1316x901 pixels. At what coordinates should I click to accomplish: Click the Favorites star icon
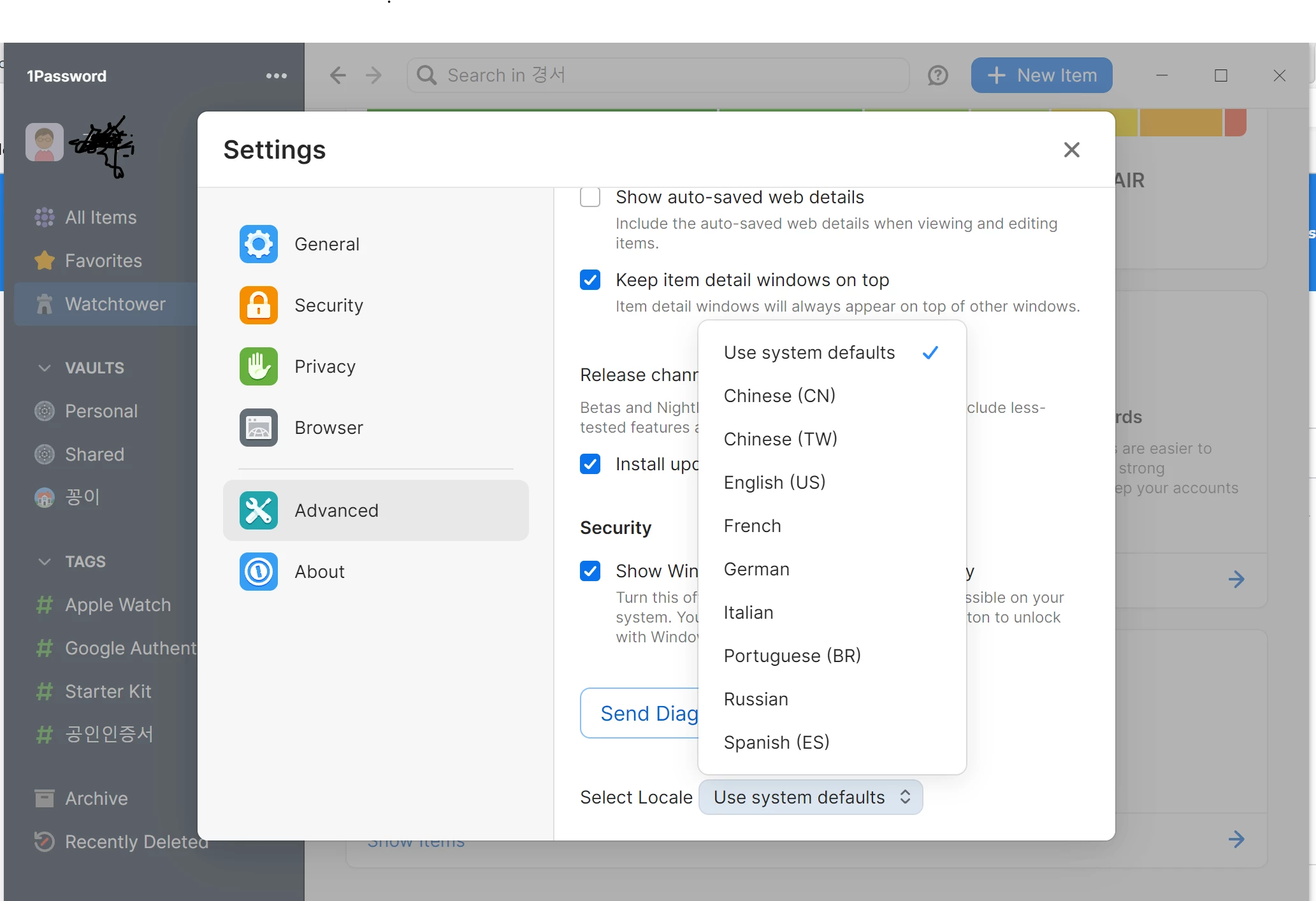coord(45,261)
